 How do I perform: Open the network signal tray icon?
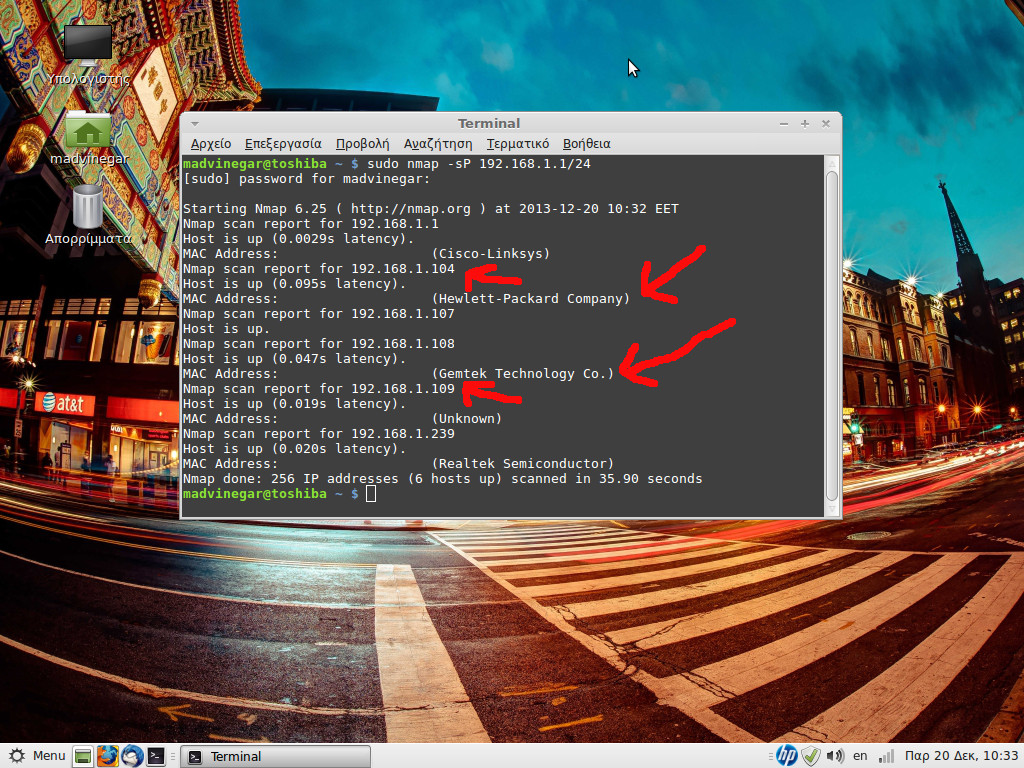[x=886, y=756]
